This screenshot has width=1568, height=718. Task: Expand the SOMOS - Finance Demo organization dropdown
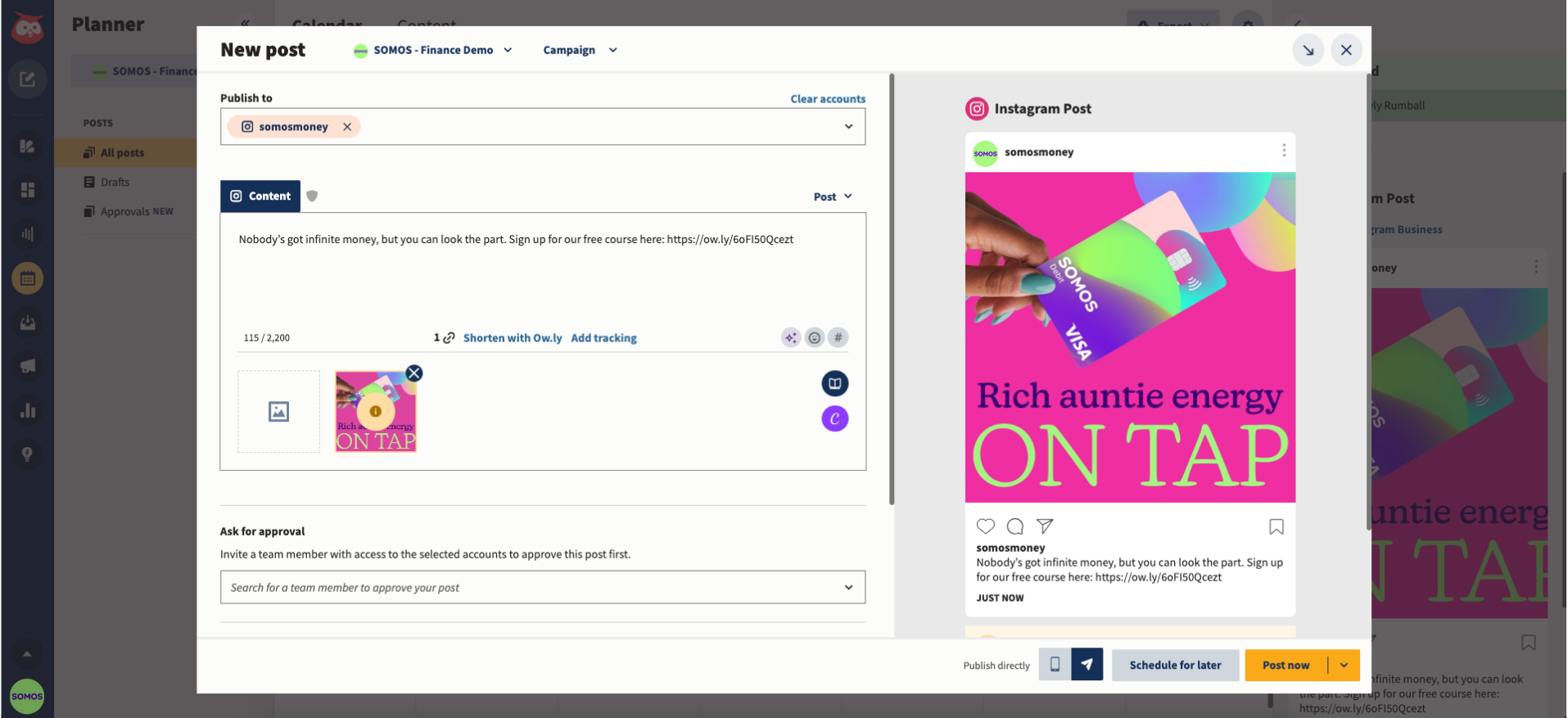tap(433, 50)
